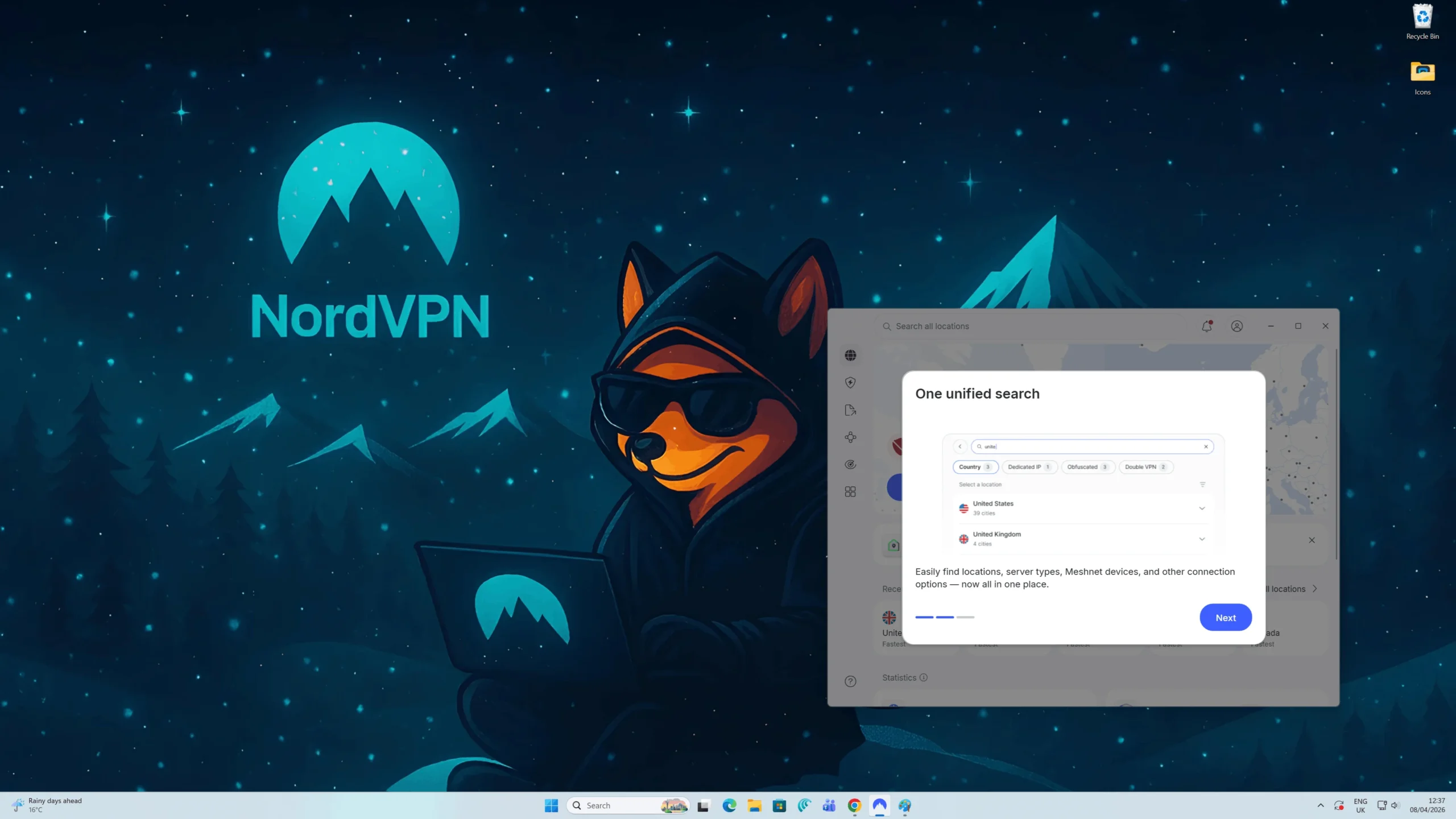Open the globe VPN map sidebar icon
This screenshot has height=819, width=1456.
click(850, 355)
